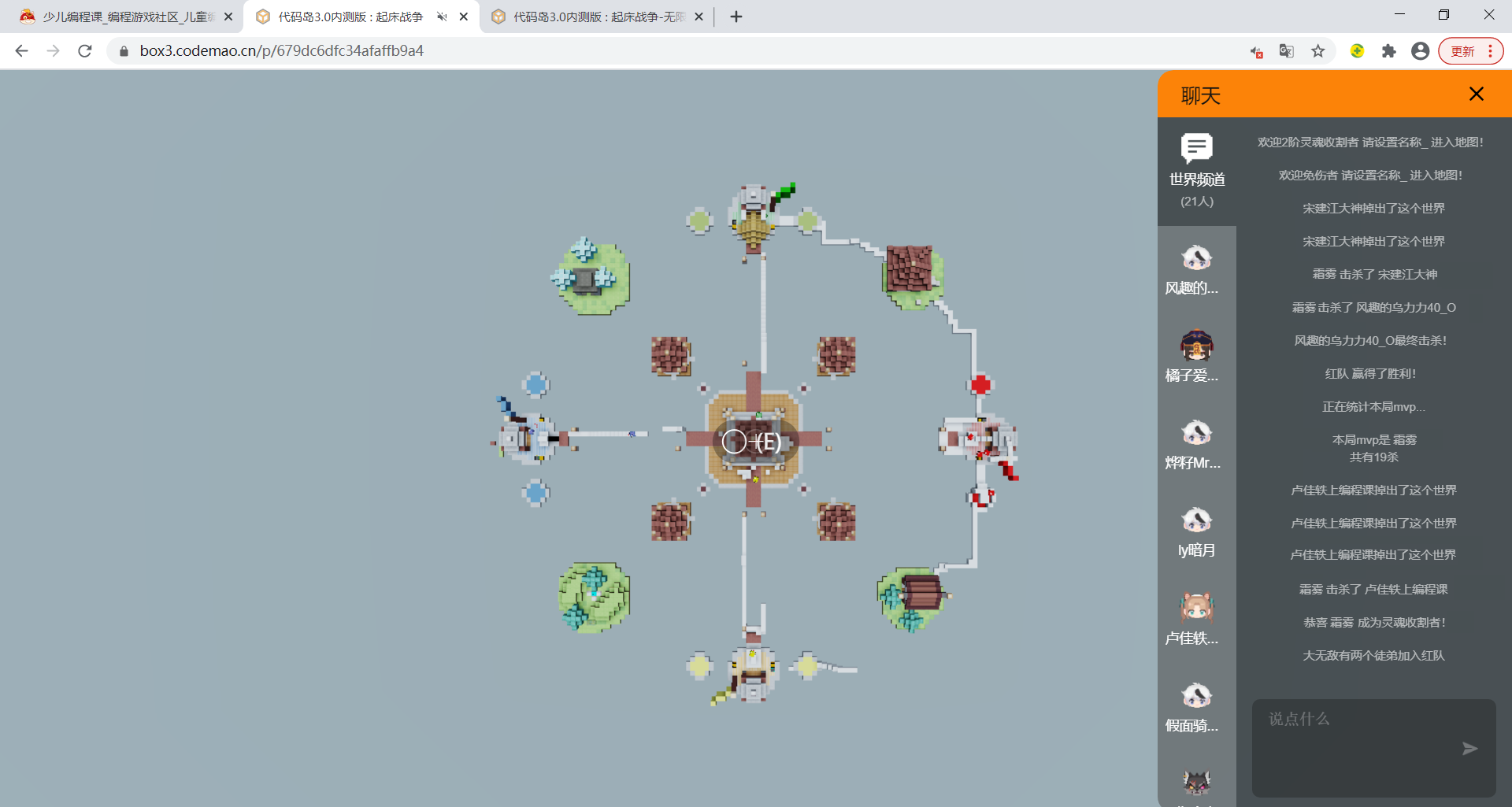Viewport: 1512px width, 807px height.
Task: Click the 更新 update button
Action: click(x=1462, y=51)
